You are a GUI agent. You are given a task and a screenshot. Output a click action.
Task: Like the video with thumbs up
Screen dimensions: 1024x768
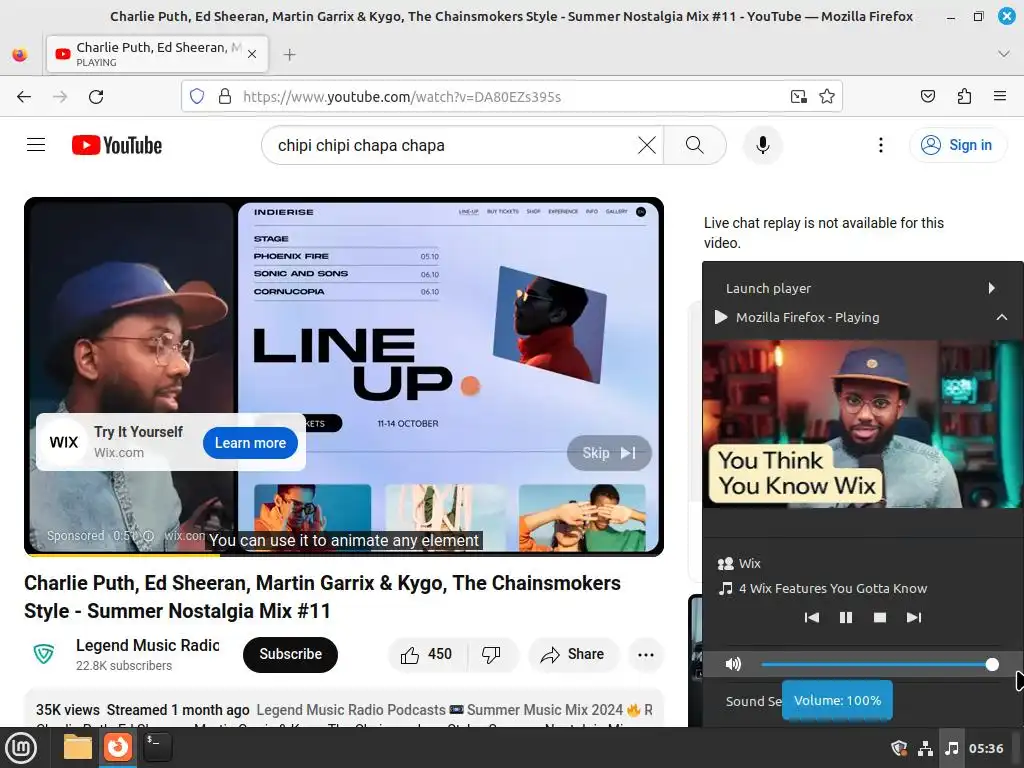(x=426, y=654)
